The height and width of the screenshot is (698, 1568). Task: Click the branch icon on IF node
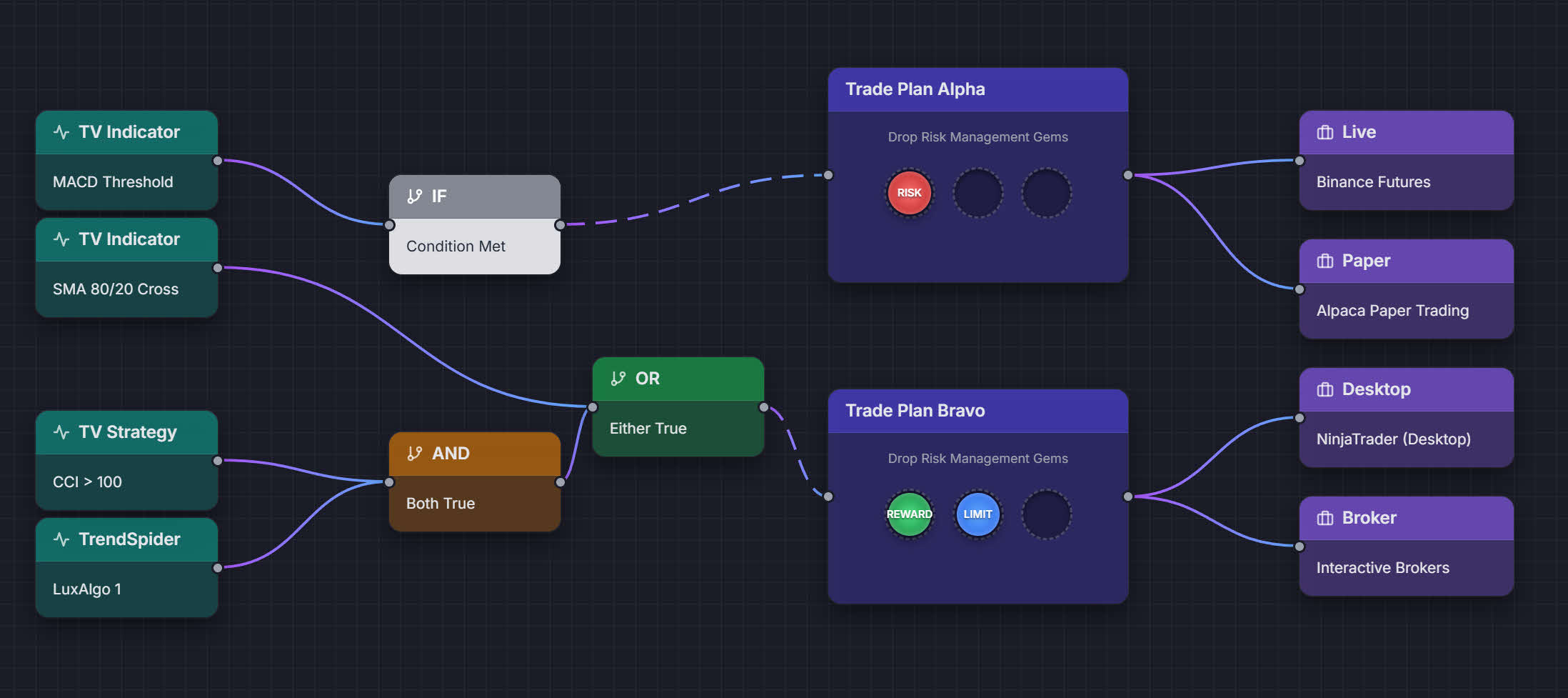coord(415,196)
